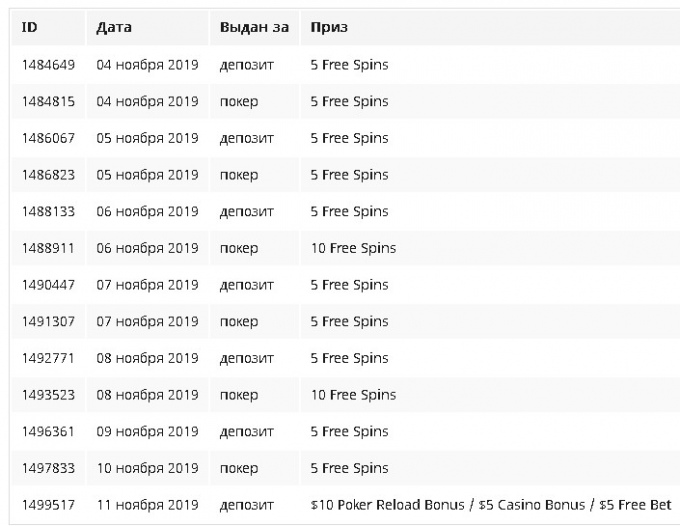Click ID 1492771 cell
This screenshot has height=526, width=680.
point(49,358)
